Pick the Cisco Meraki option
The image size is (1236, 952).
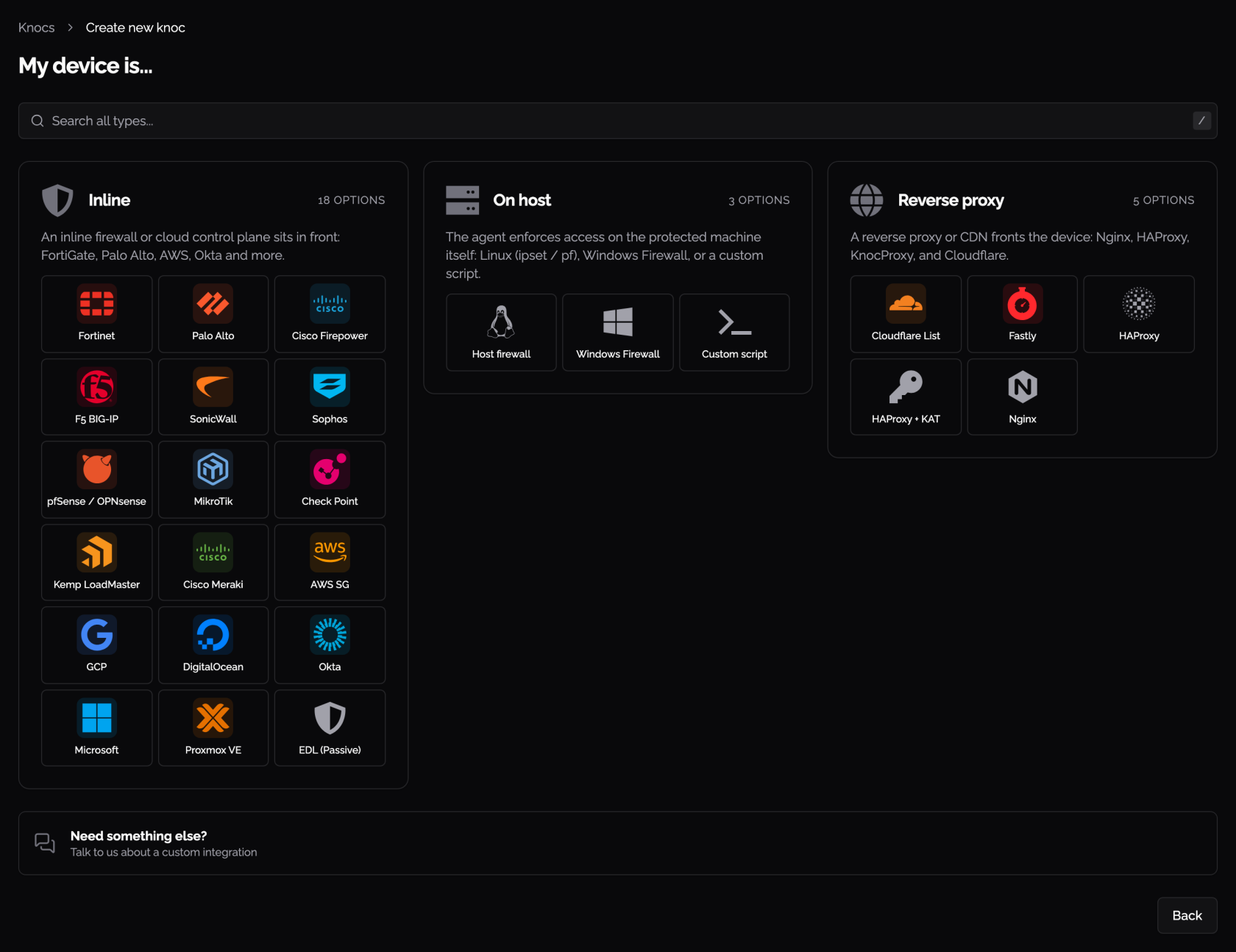point(213,562)
